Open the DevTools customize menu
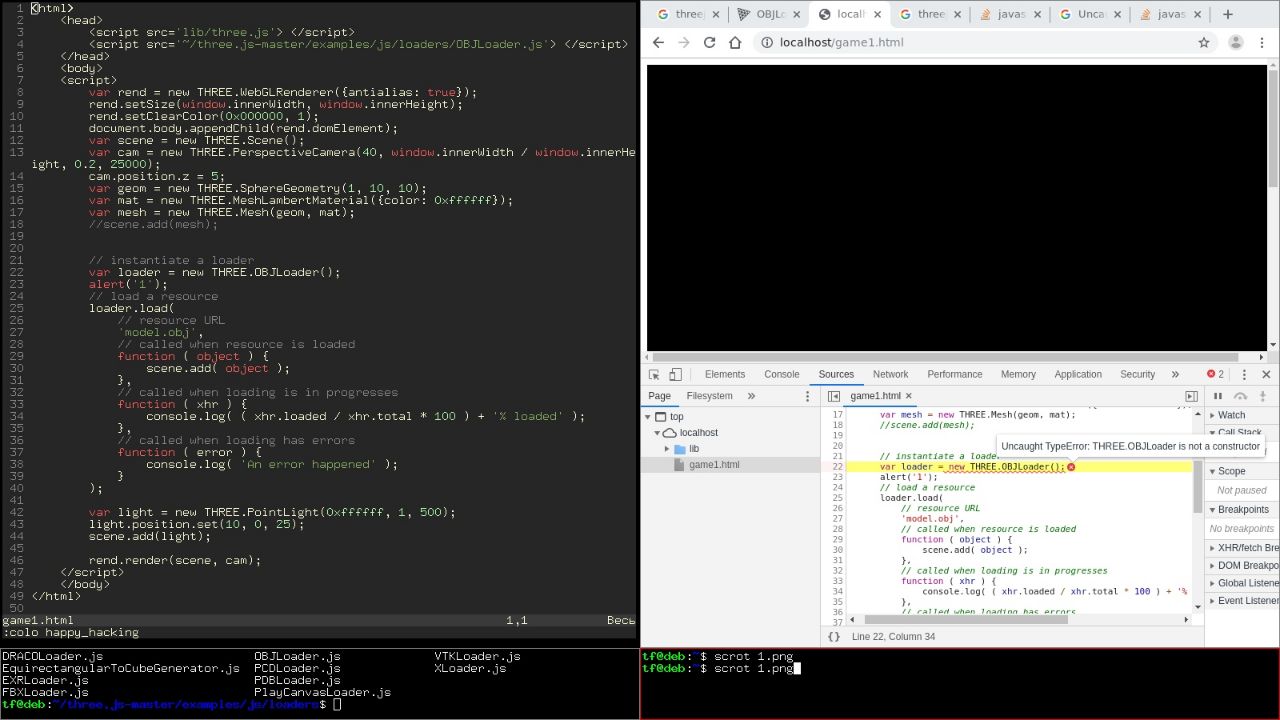1280x720 pixels. (1243, 375)
